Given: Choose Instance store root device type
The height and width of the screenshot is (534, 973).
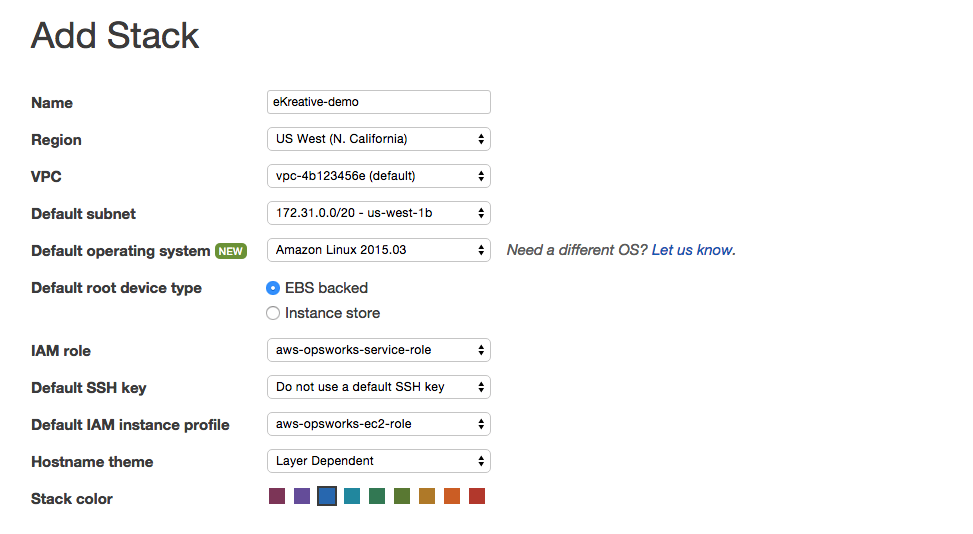Looking at the screenshot, I should click(x=273, y=313).
